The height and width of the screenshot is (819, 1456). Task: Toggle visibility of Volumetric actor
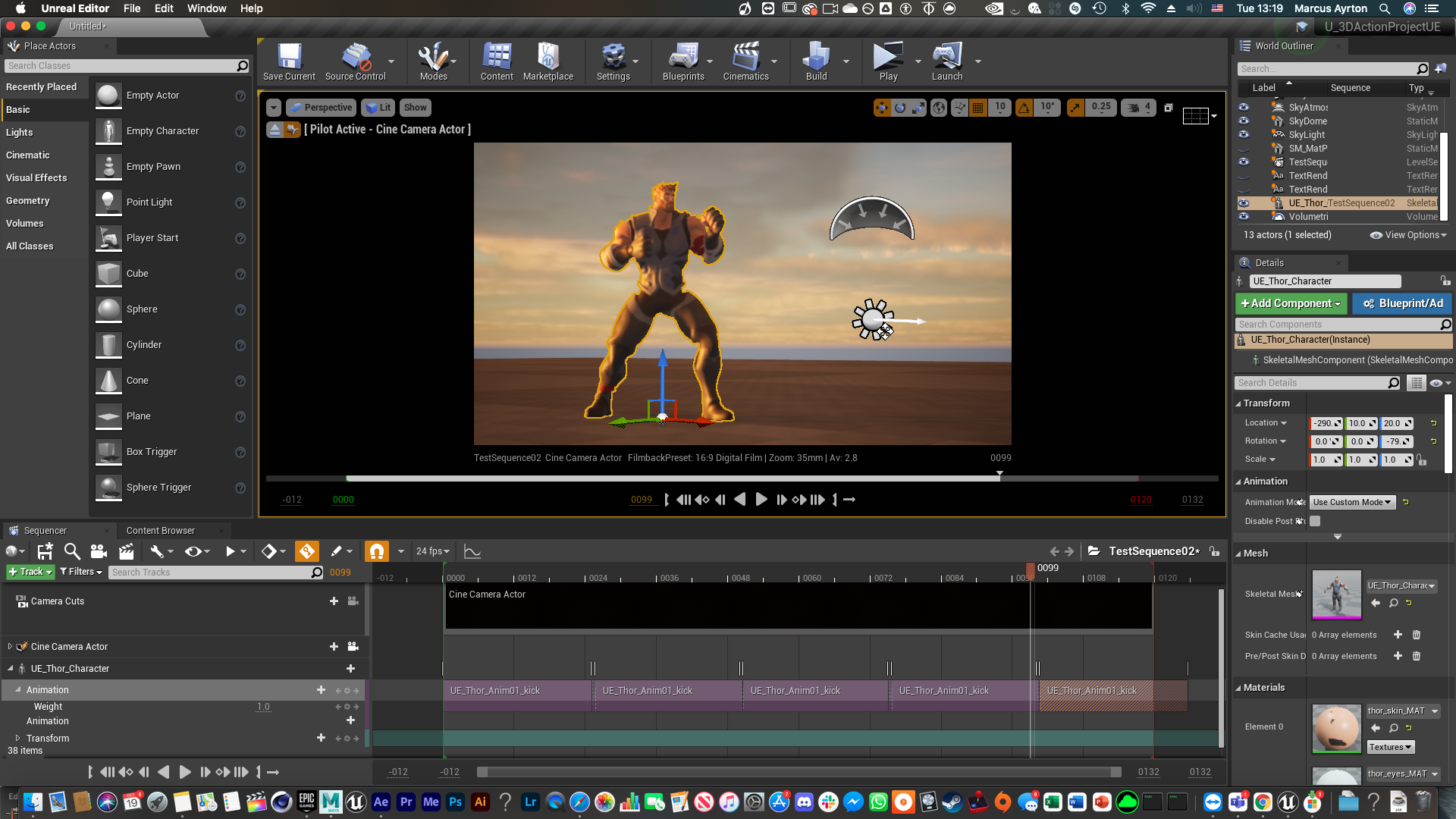(x=1244, y=216)
